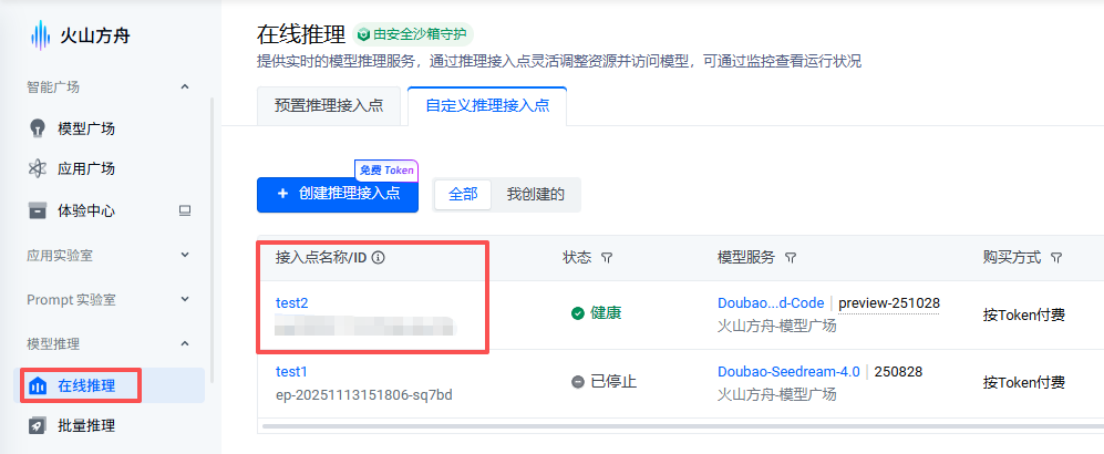Open the 模型服务 column filter icon
This screenshot has height=454, width=1104.
[790, 258]
